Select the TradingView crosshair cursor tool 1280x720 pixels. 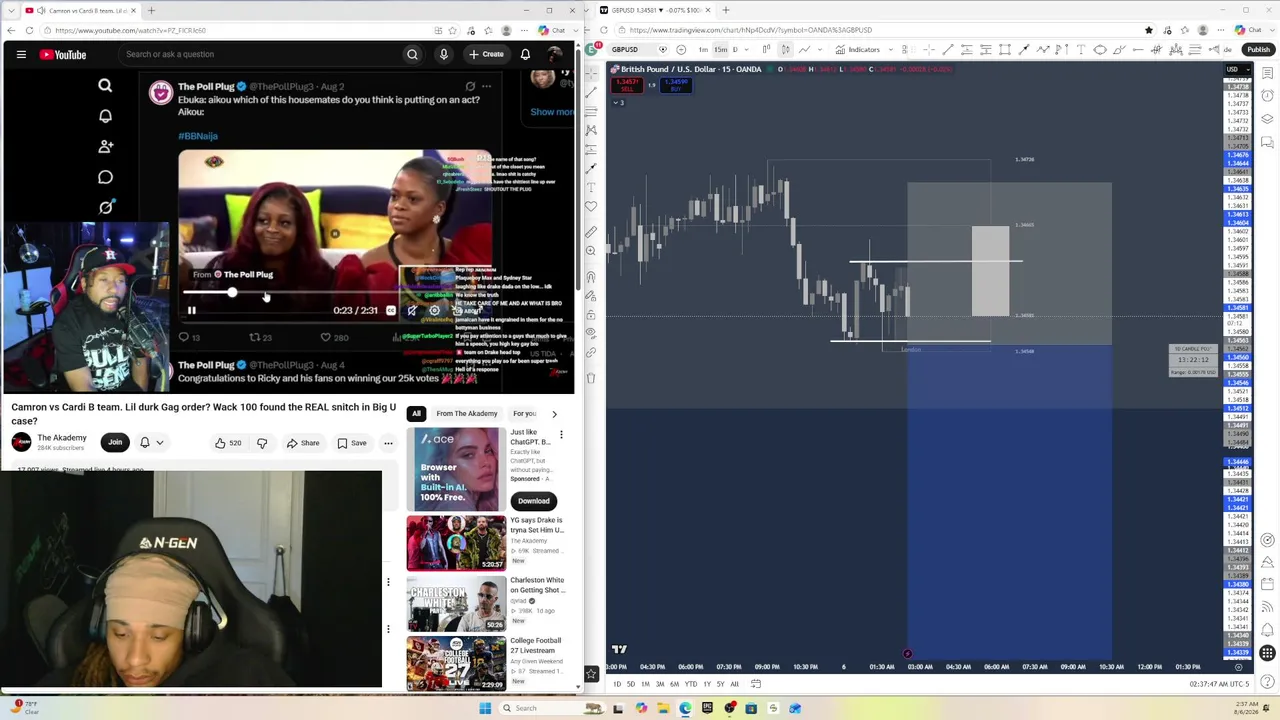[x=591, y=72]
